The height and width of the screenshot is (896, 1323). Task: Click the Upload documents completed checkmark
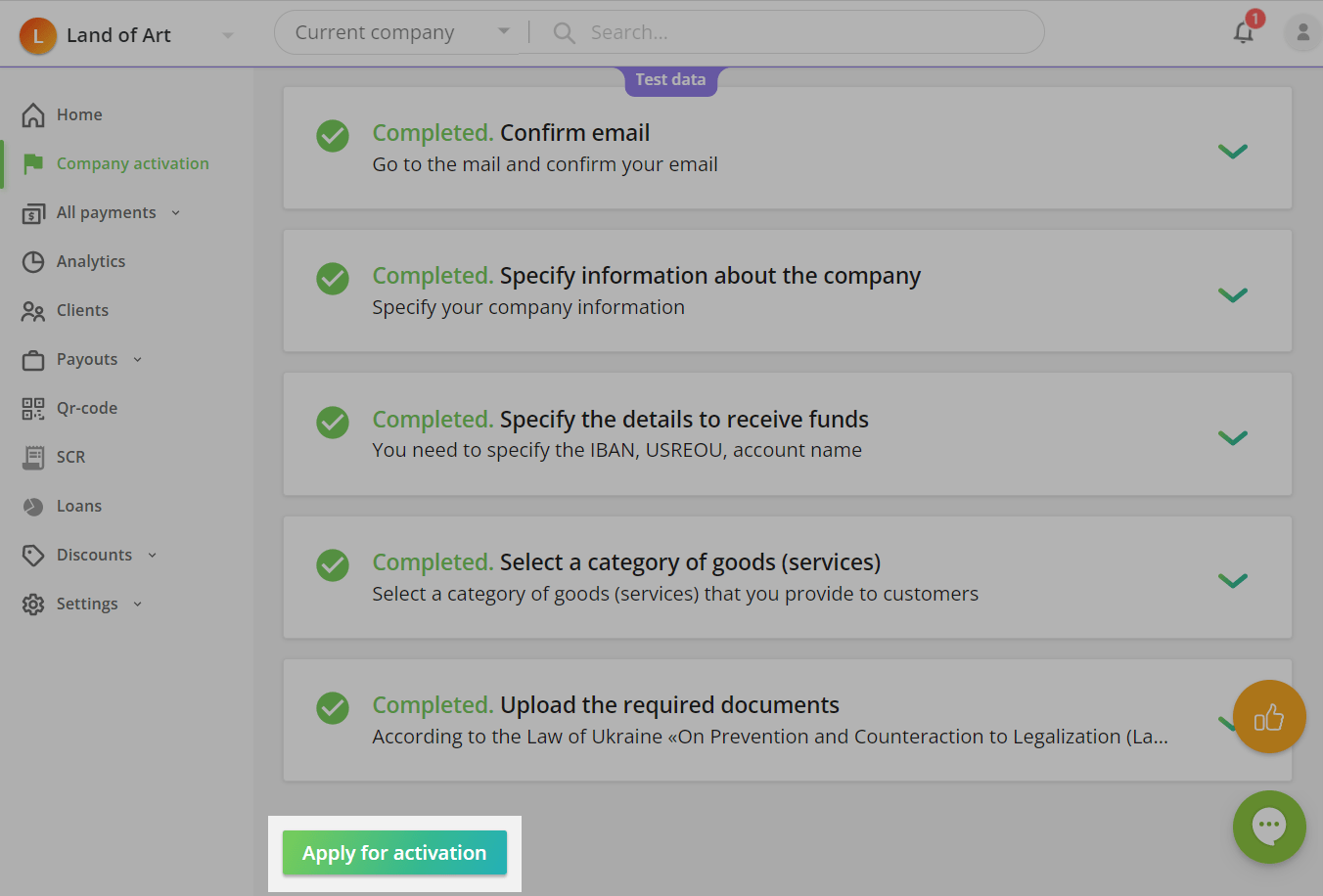(333, 708)
